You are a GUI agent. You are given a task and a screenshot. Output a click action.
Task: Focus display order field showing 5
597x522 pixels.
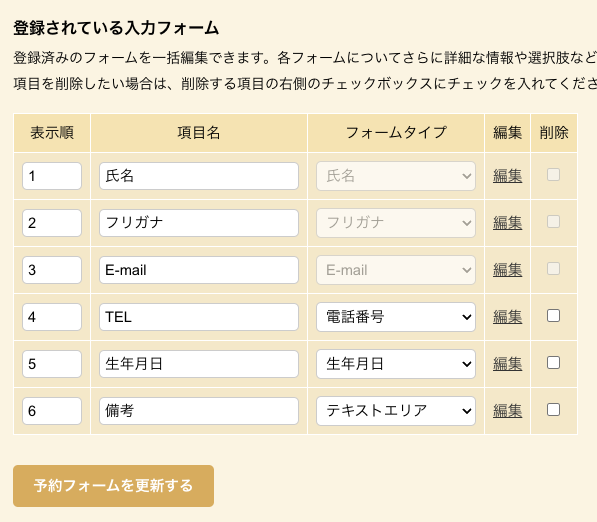(x=52, y=364)
